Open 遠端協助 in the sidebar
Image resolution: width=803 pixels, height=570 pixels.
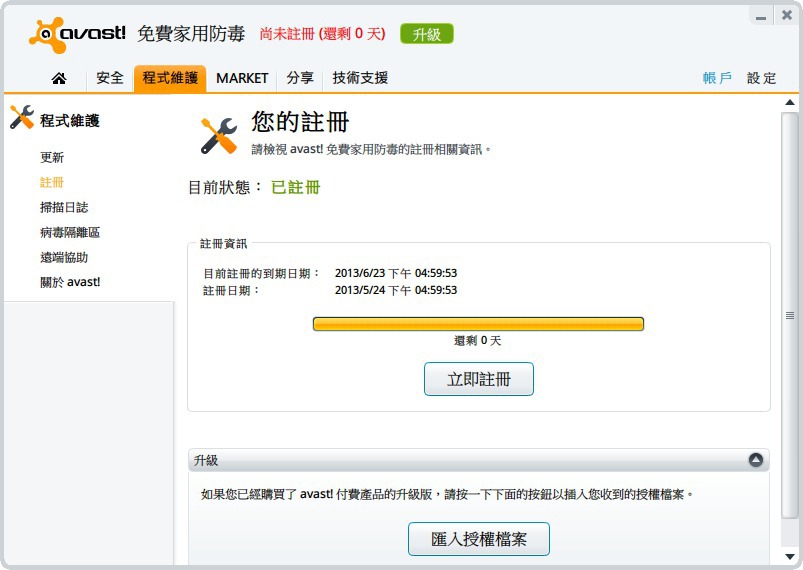point(64,257)
